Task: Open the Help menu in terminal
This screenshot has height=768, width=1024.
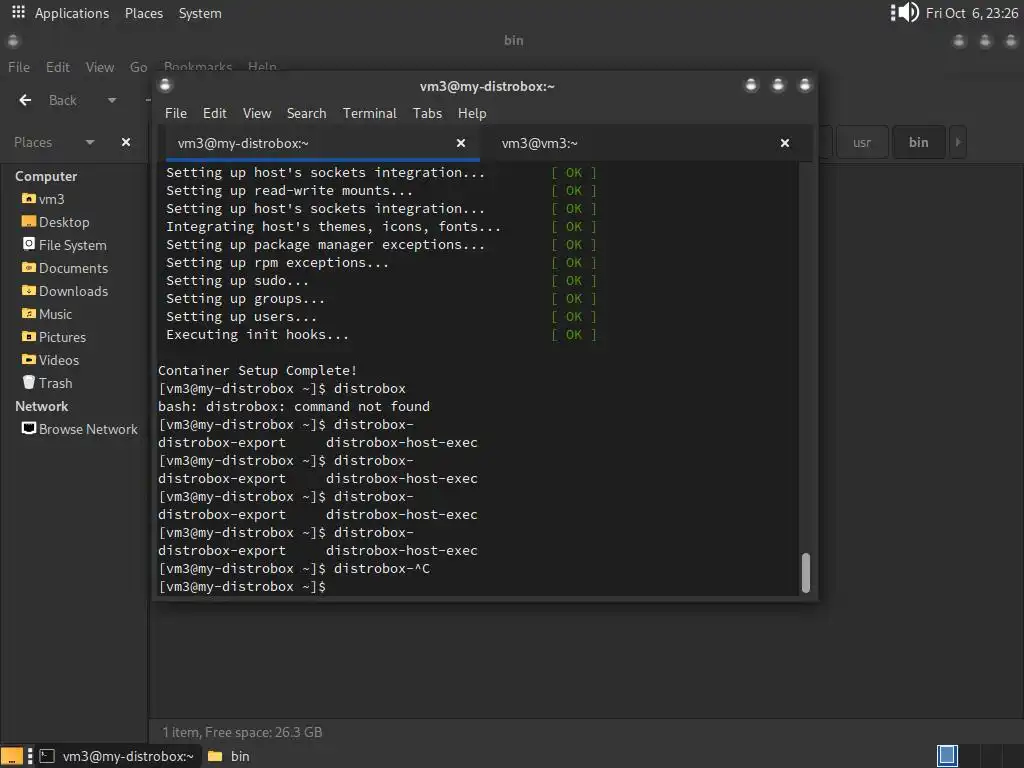Action: (472, 113)
